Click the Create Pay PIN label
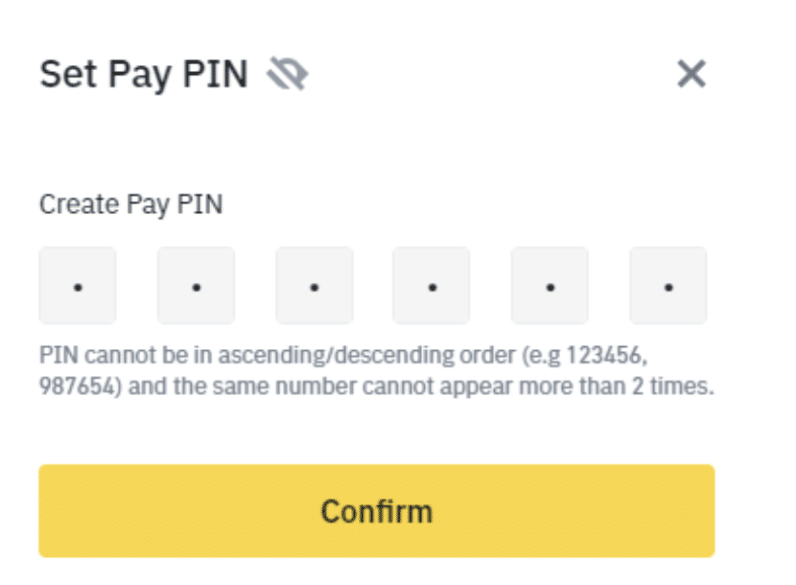The height and width of the screenshot is (585, 796). [131, 204]
